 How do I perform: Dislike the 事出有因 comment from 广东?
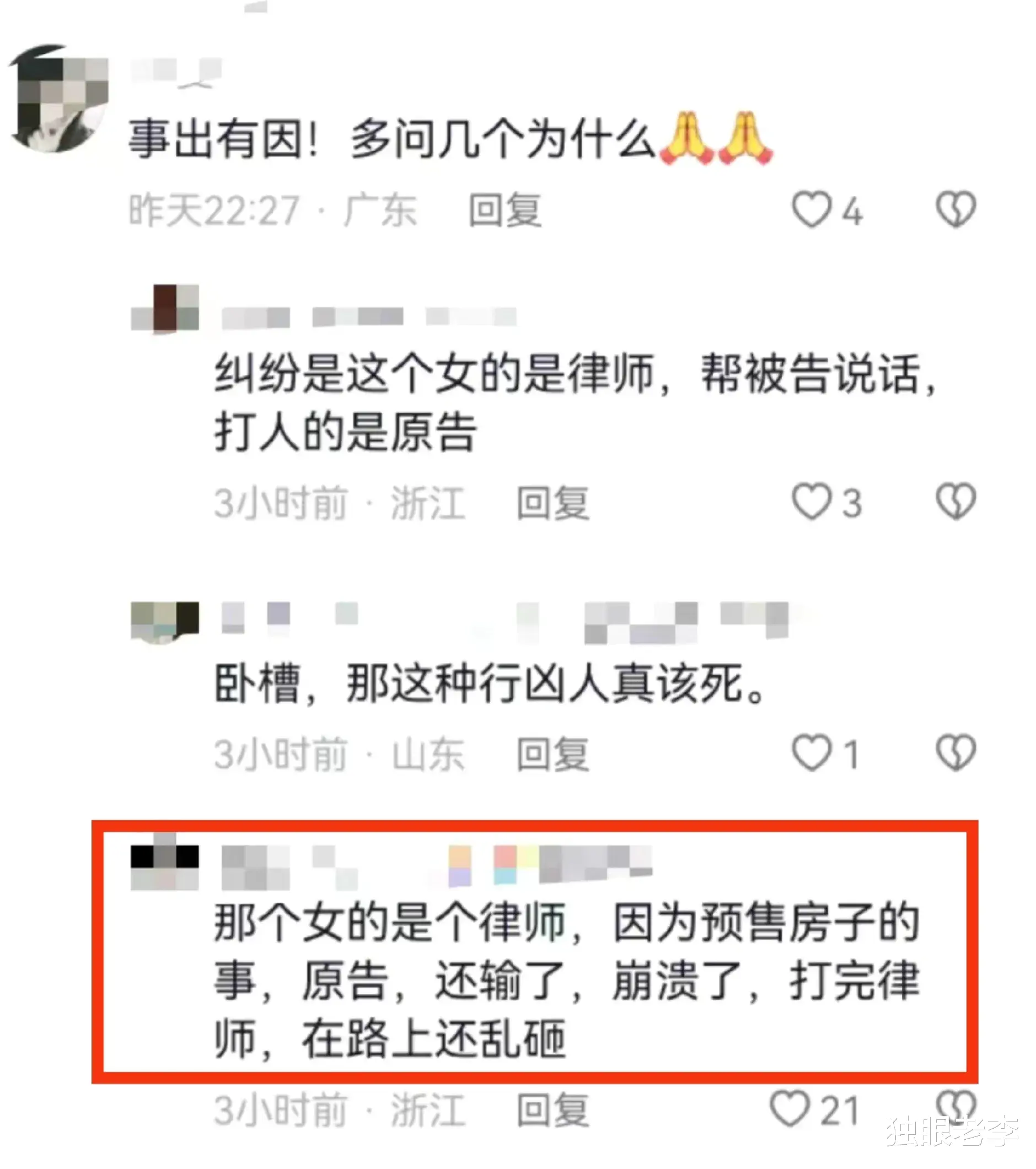click(x=956, y=209)
